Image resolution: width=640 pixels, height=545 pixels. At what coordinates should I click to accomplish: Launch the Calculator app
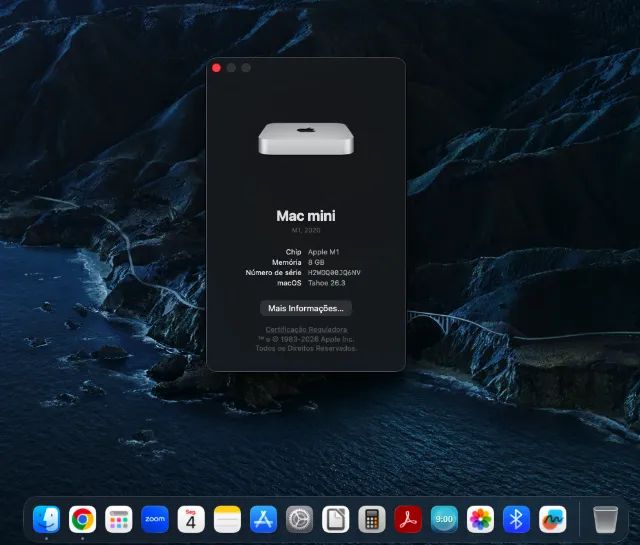click(372, 519)
